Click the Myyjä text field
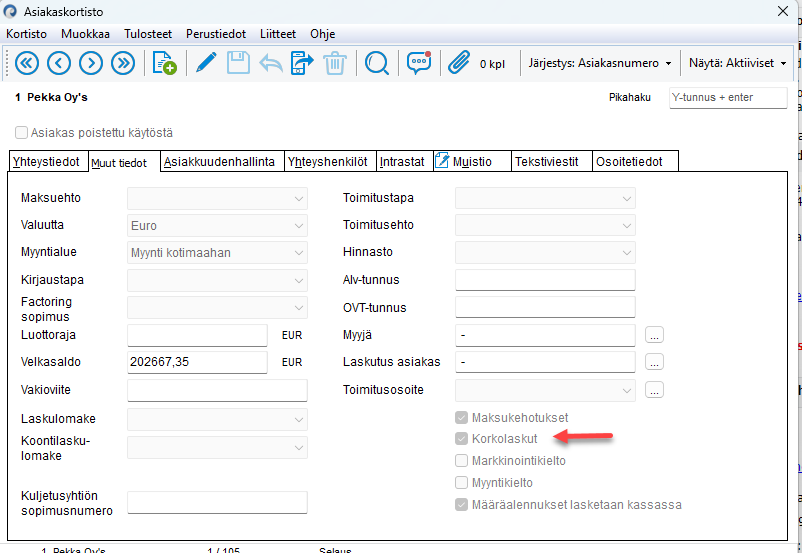802x553 pixels. (545, 335)
